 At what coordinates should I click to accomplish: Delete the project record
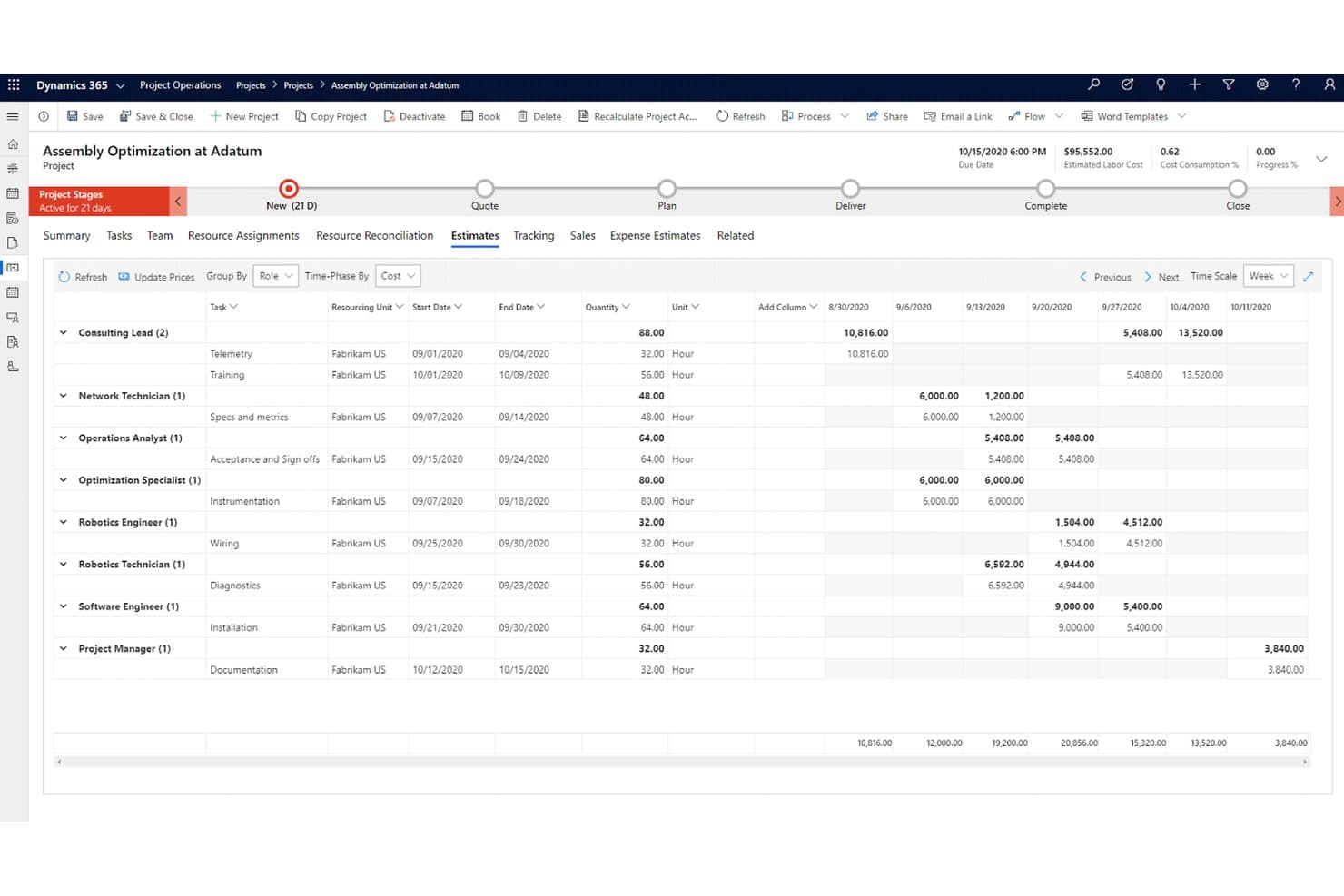click(539, 116)
